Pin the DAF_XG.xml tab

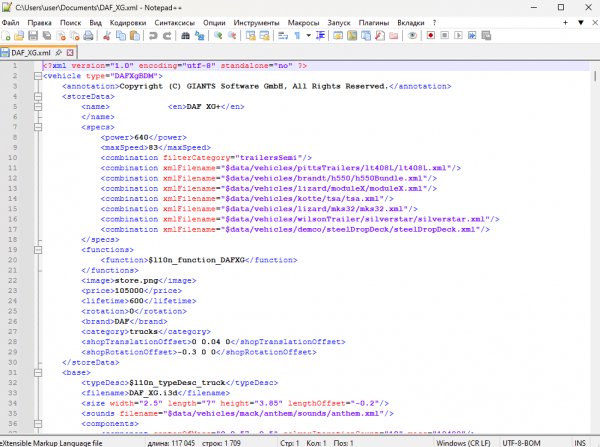59,52
